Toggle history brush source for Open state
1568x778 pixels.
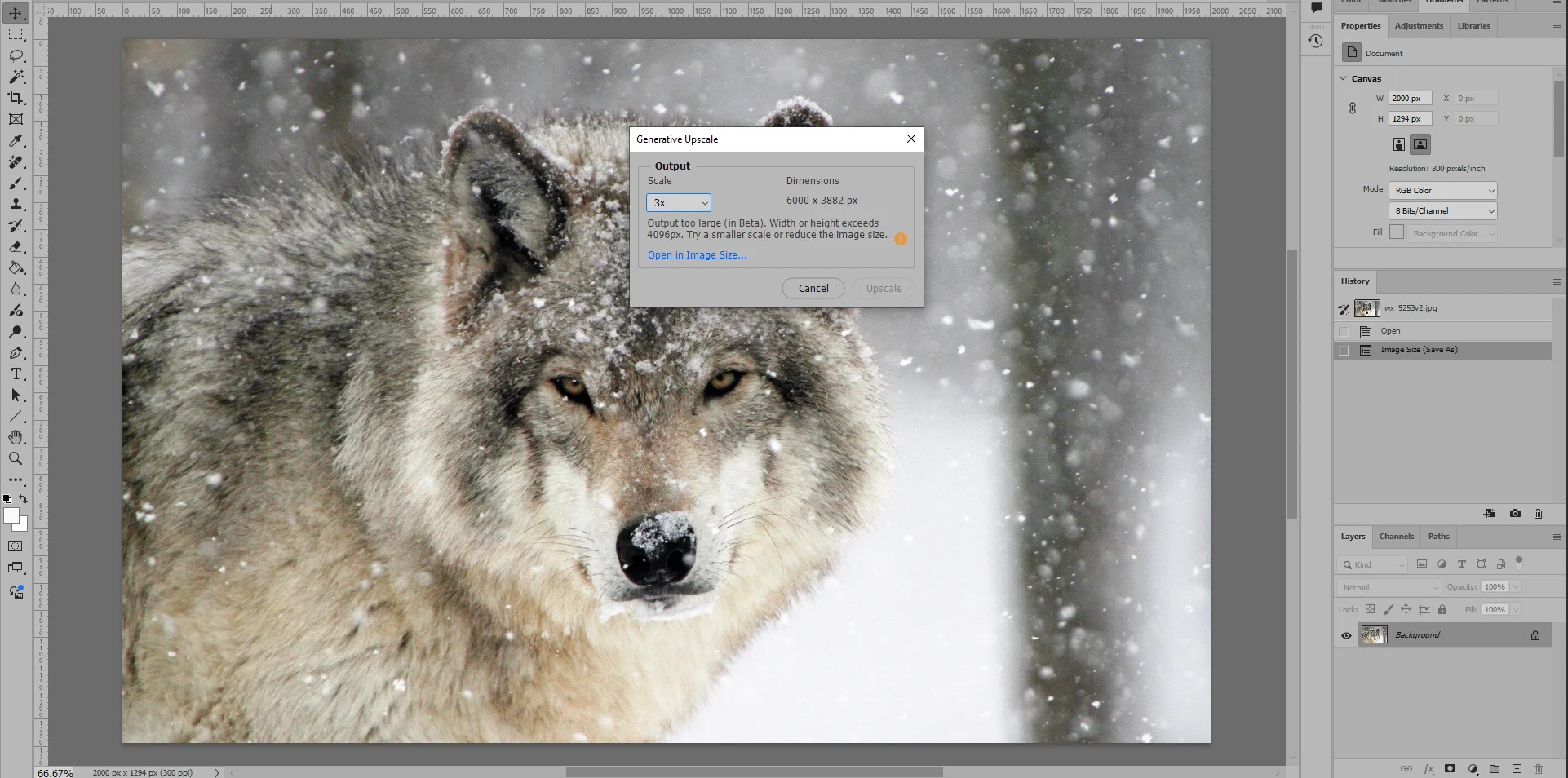tap(1344, 331)
